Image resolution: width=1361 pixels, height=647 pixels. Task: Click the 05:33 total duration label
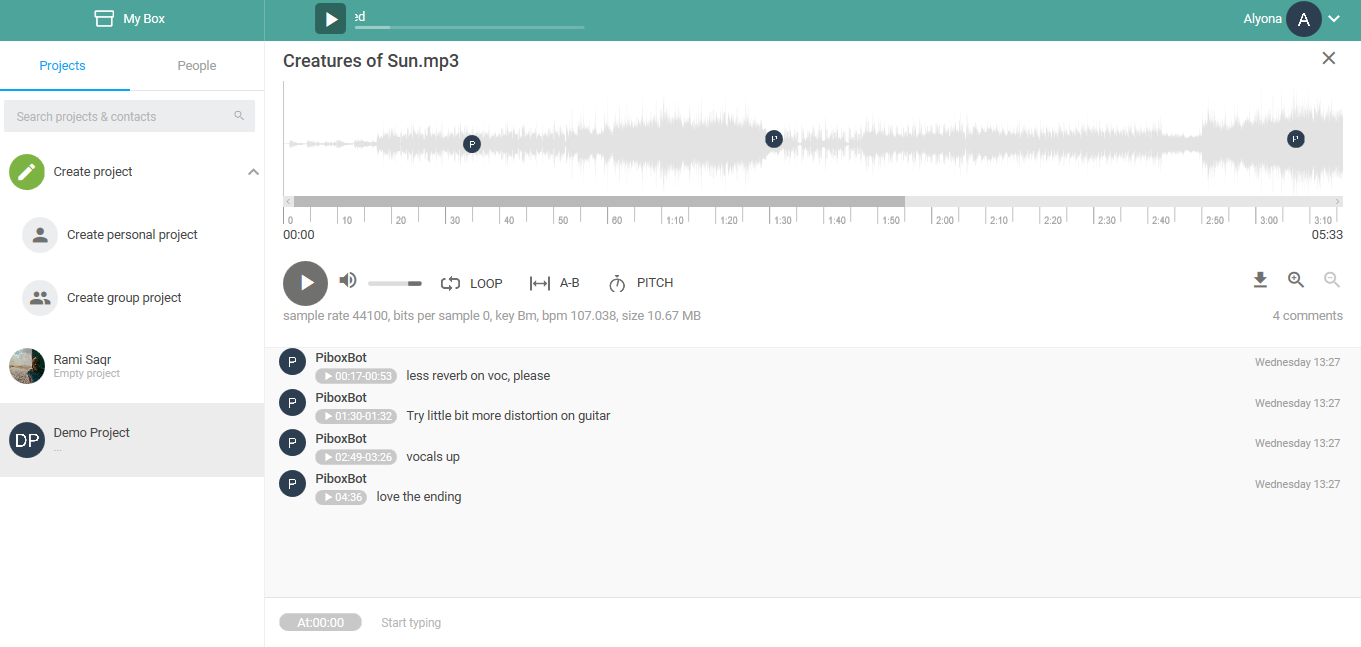pos(1327,235)
